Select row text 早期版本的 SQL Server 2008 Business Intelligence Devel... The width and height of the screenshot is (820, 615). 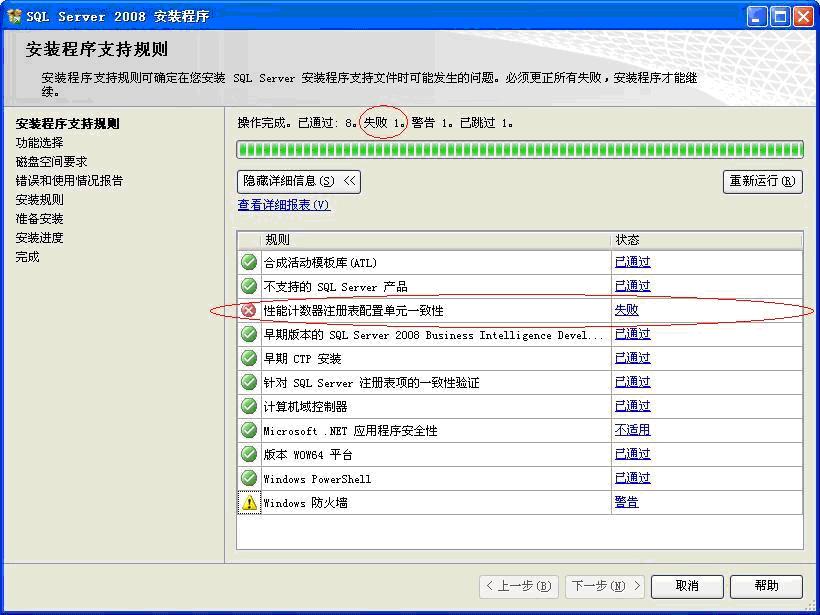(x=434, y=335)
